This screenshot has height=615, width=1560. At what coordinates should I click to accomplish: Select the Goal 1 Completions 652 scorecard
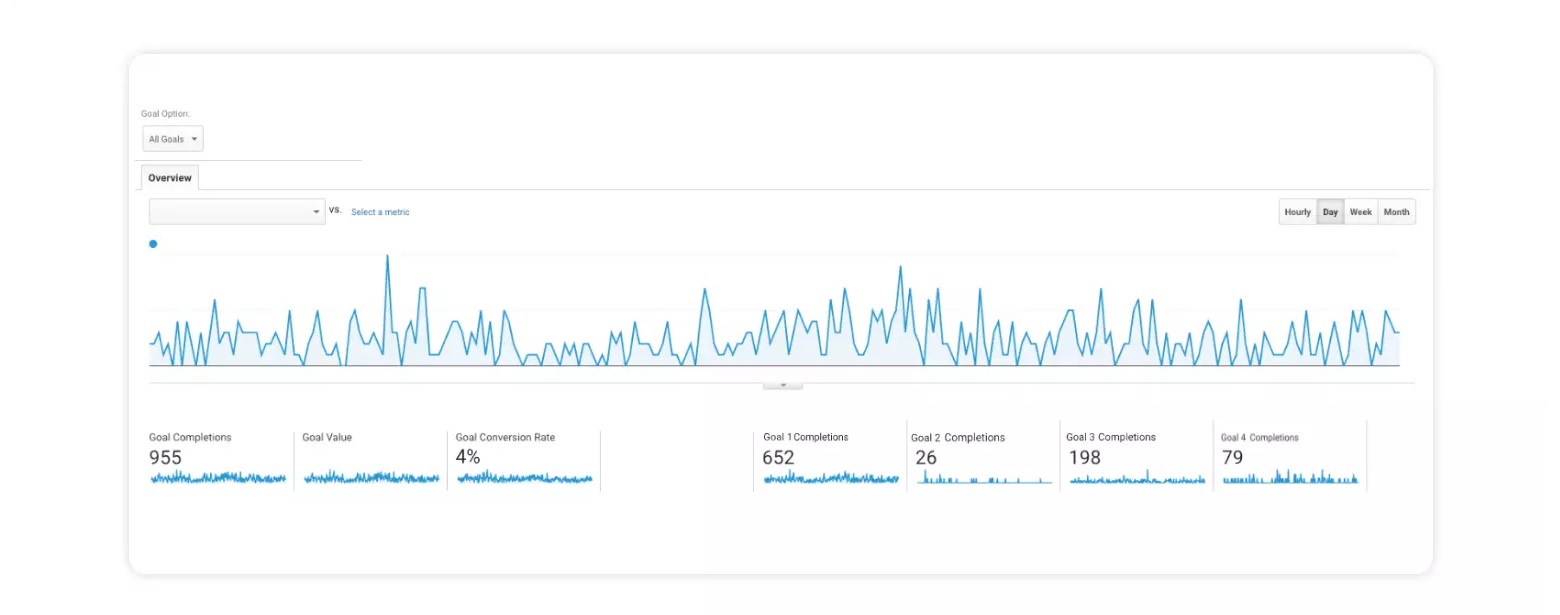[x=830, y=460]
